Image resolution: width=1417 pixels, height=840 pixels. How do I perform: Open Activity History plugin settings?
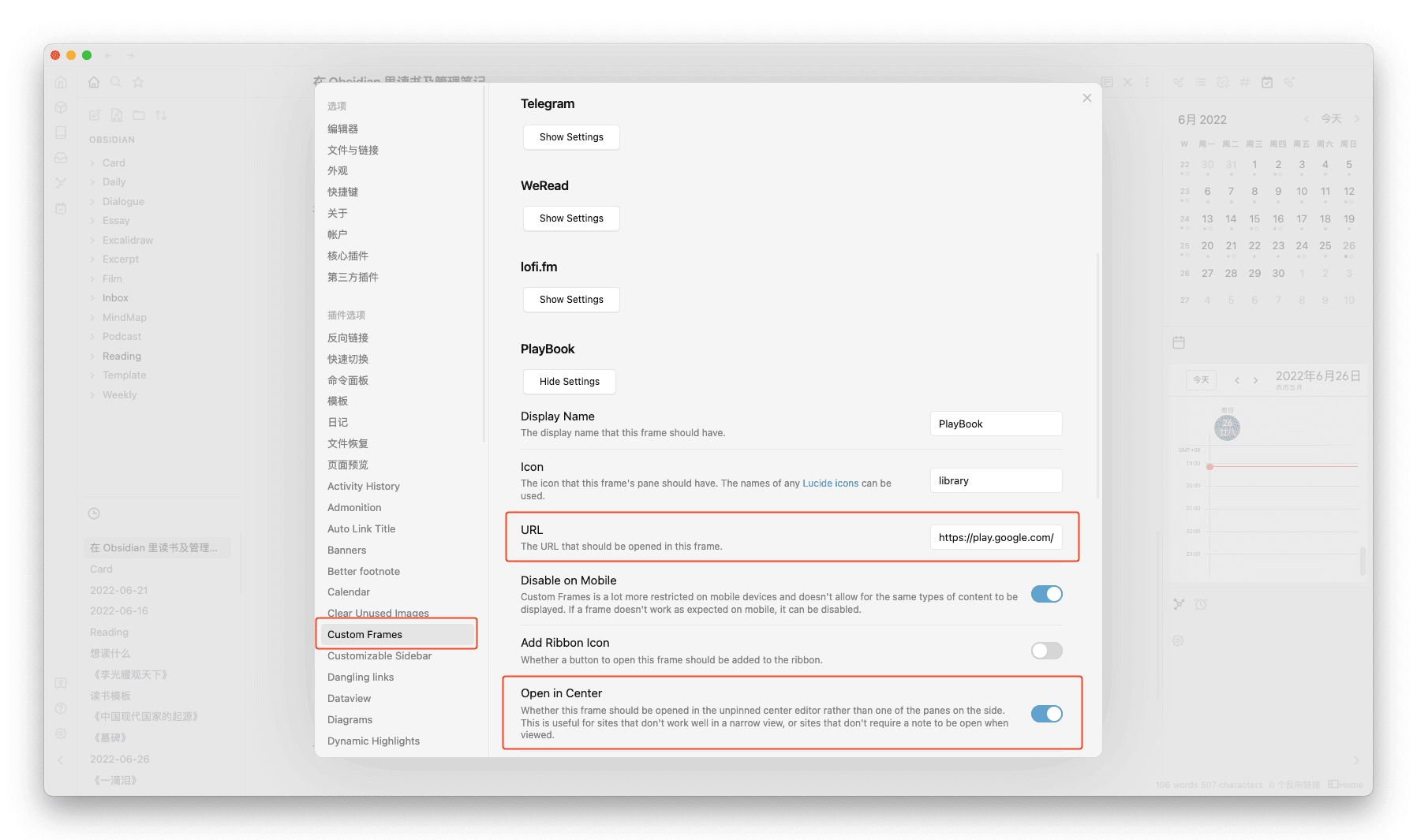point(363,486)
